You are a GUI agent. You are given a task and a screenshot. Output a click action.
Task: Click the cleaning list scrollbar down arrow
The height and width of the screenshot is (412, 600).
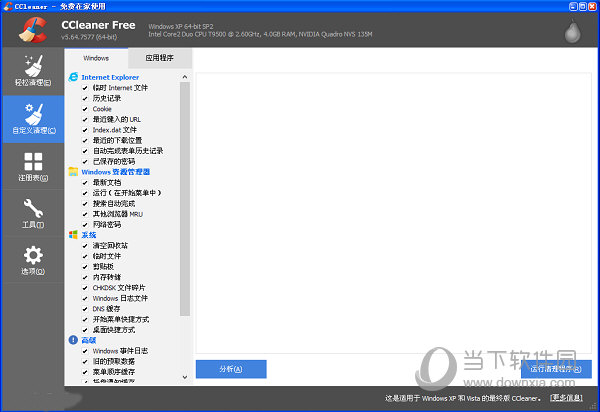point(185,377)
